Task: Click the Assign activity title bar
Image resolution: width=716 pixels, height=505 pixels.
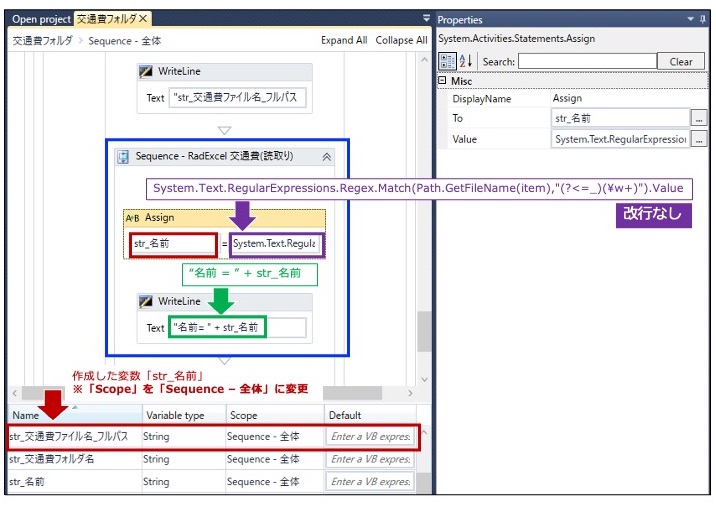Action: pos(225,218)
